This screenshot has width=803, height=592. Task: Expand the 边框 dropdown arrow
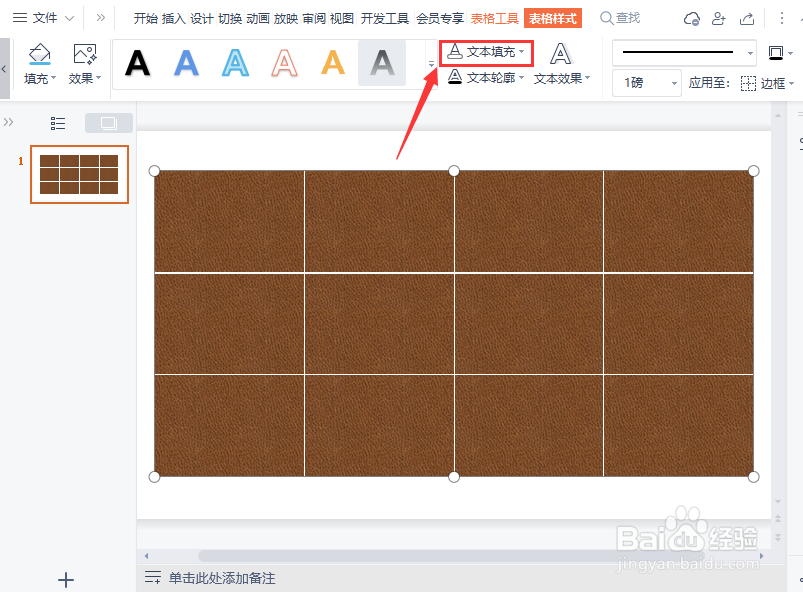click(x=791, y=83)
